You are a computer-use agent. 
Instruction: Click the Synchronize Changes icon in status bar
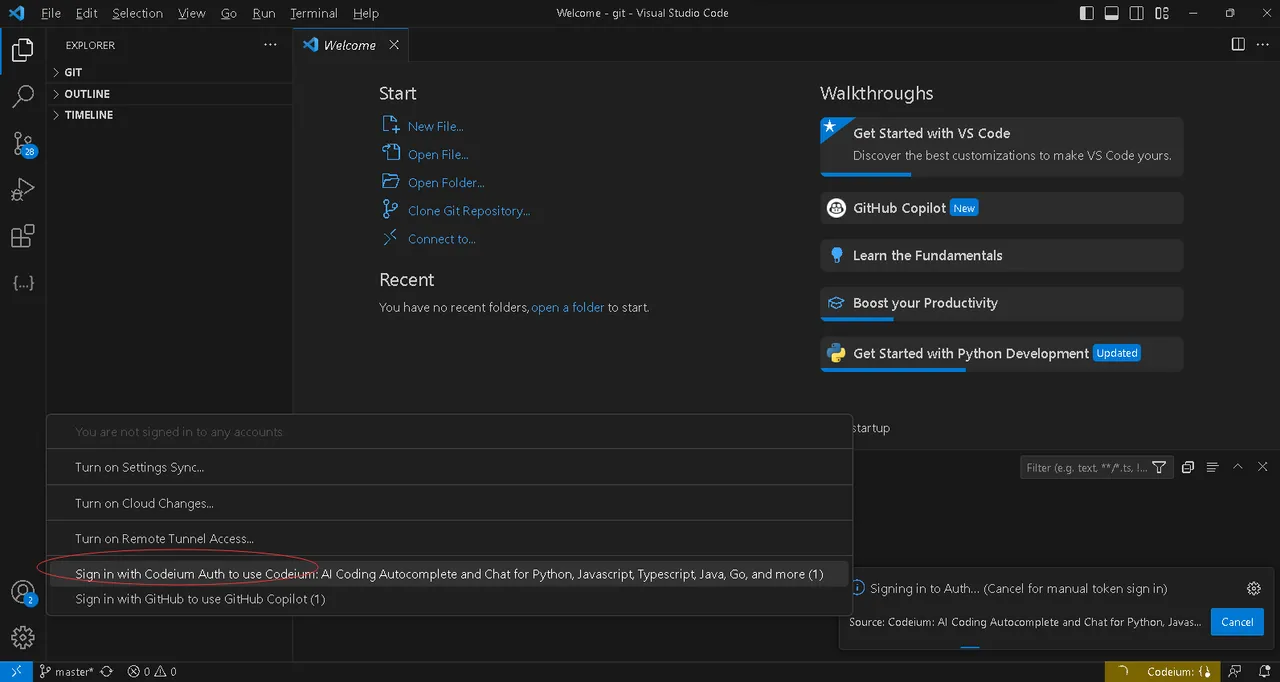coord(107,672)
